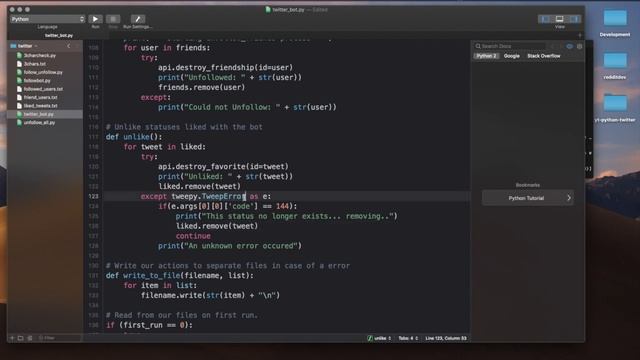This screenshot has height=360, width=640.
Task: Select the twitter_bot.py editor tab
Action: pos(59,36)
